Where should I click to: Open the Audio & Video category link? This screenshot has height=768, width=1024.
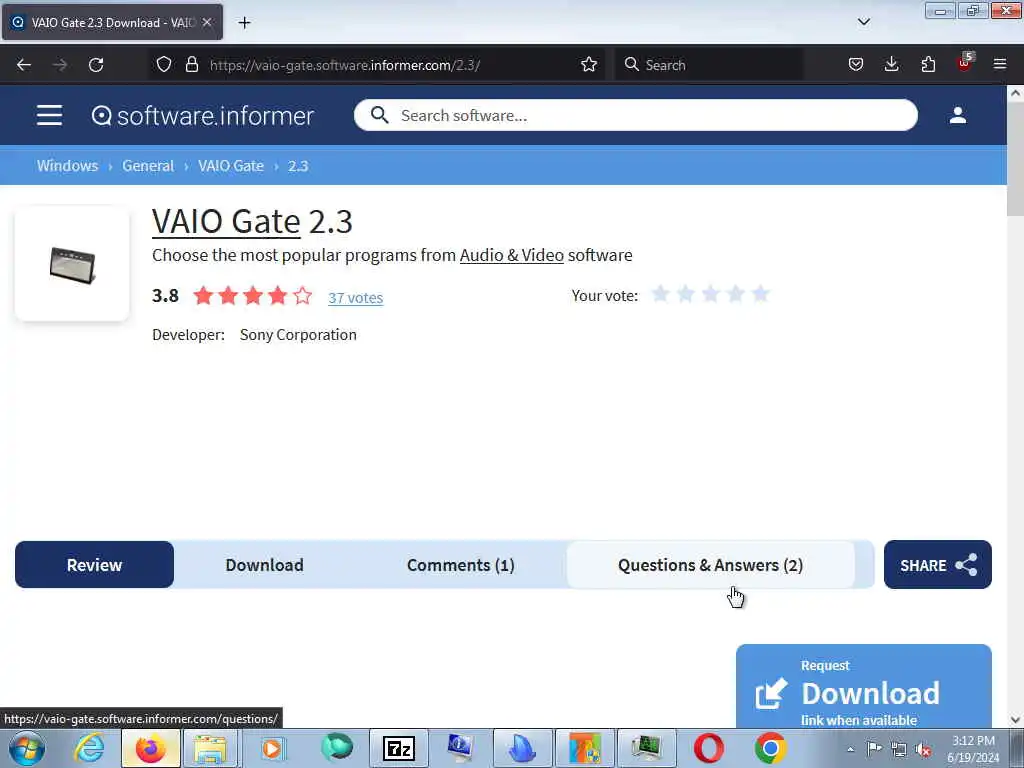[511, 255]
